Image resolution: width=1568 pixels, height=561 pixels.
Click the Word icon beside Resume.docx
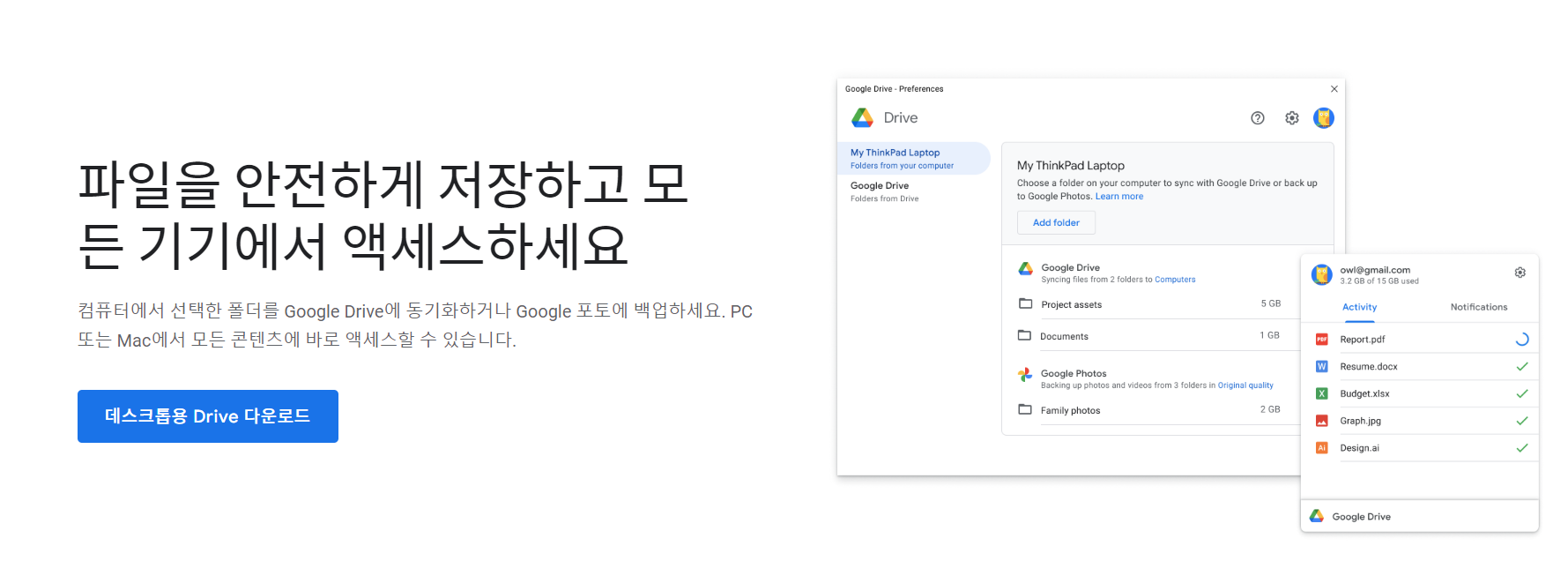point(1322,366)
